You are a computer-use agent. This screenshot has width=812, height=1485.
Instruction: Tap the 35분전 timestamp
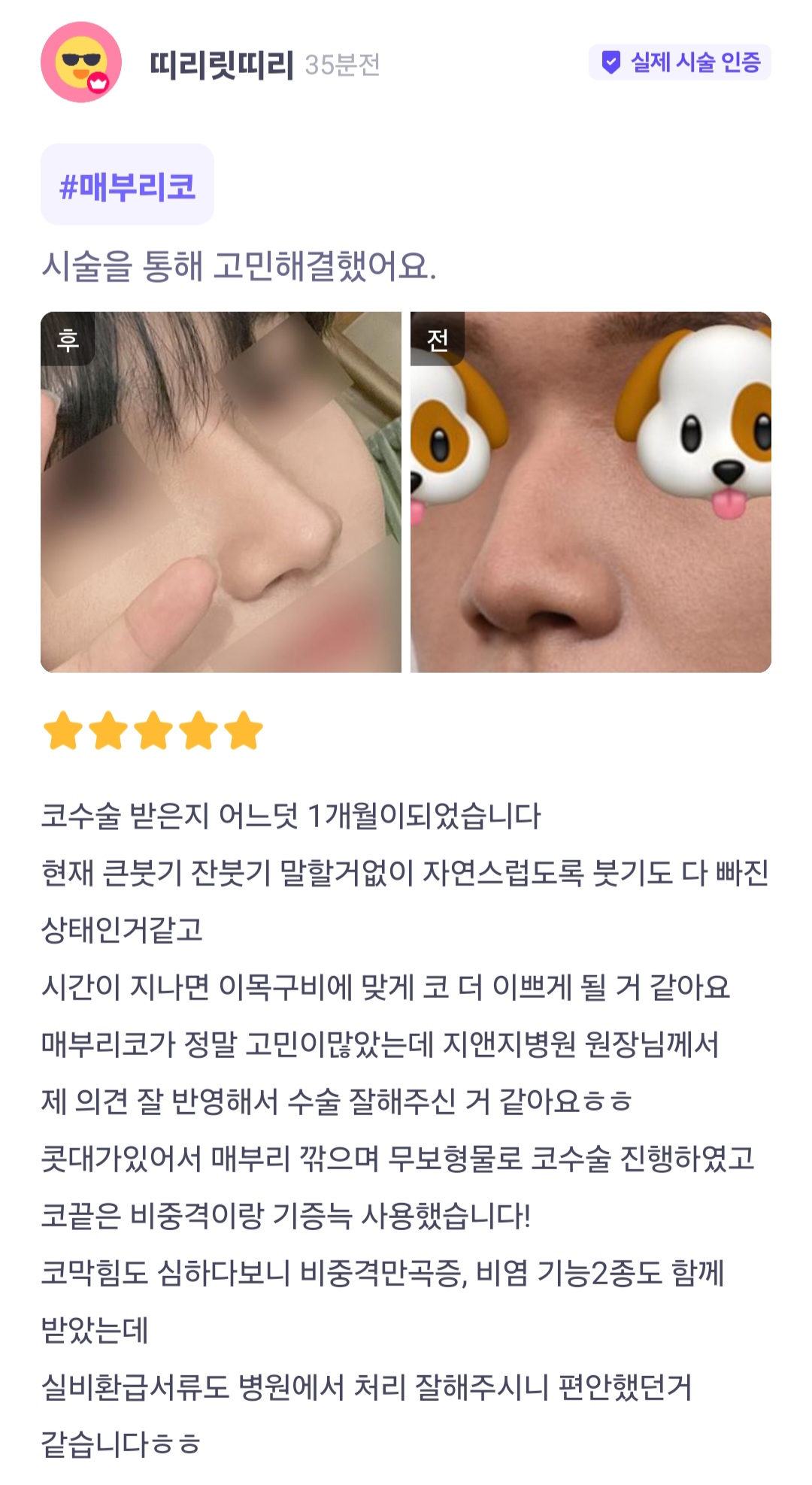(342, 65)
